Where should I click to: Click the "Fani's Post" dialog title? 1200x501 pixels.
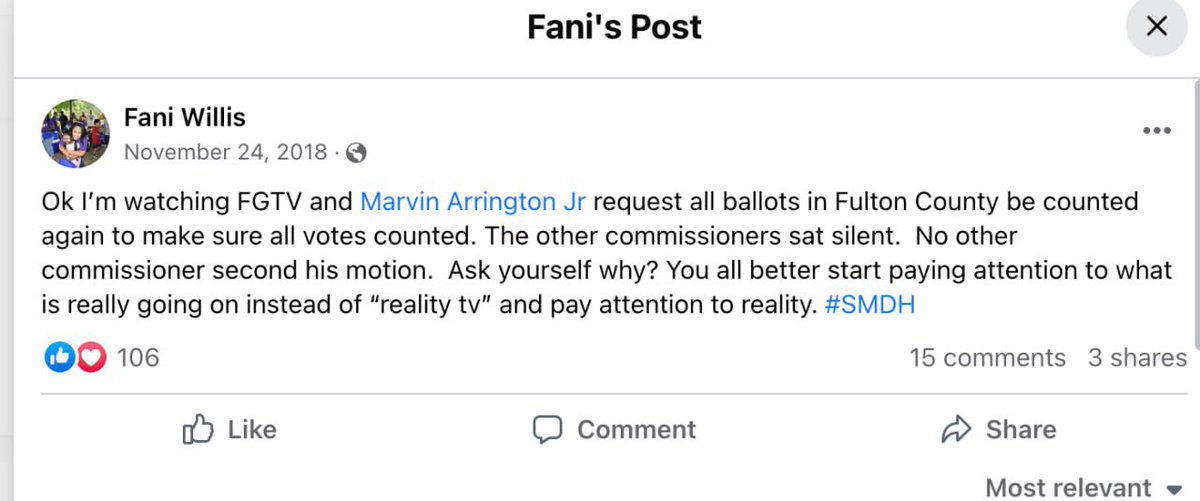(614, 27)
